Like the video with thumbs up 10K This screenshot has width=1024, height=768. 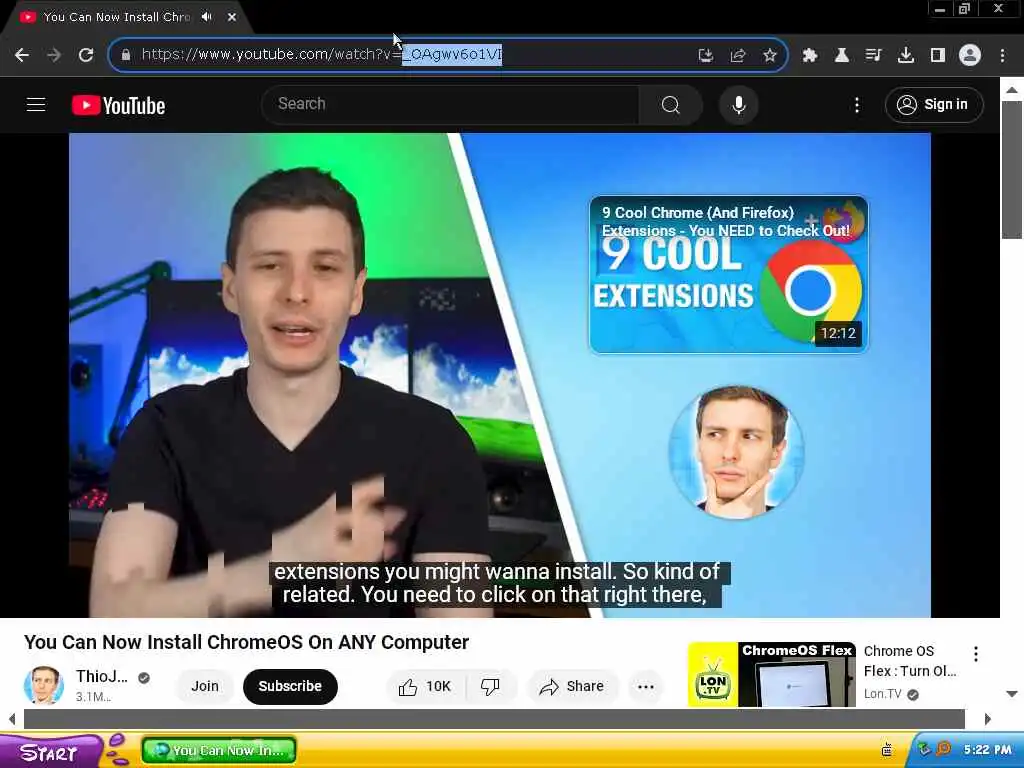pyautogui.click(x=424, y=686)
